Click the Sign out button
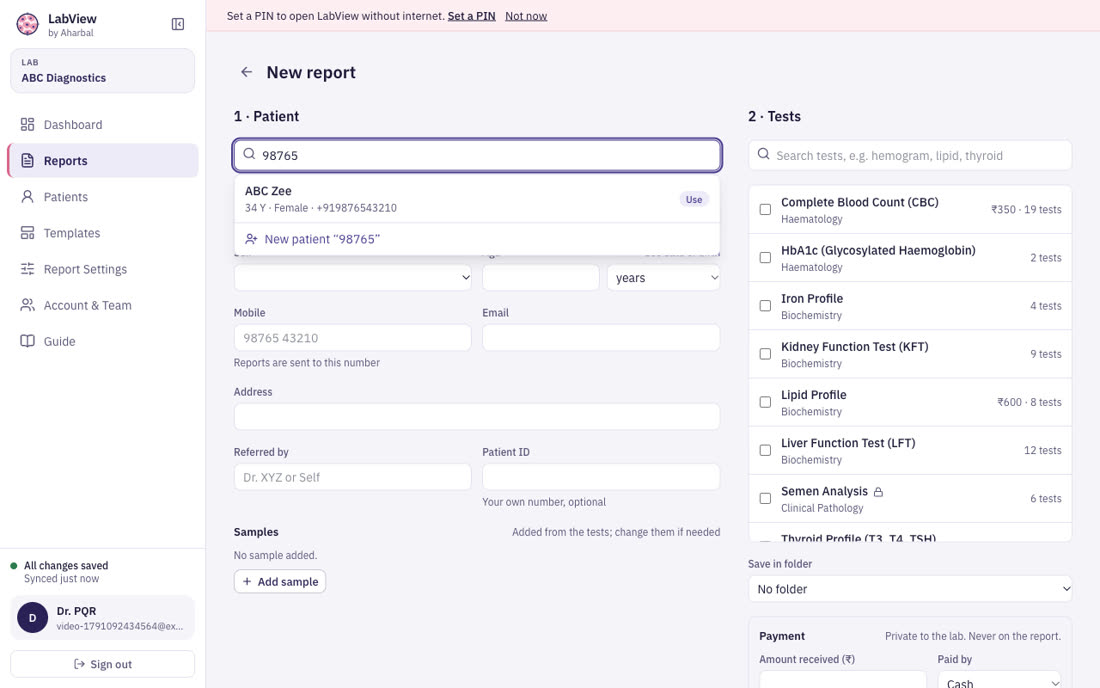The width and height of the screenshot is (1100, 688). coord(102,664)
